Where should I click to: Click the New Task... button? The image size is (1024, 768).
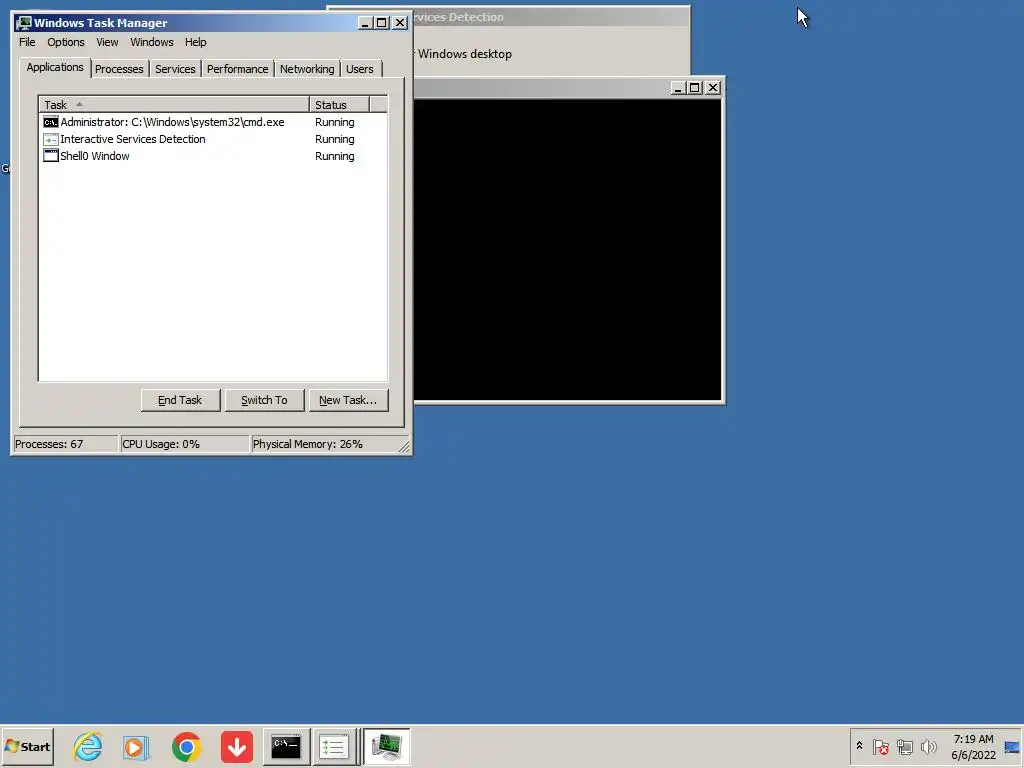pyautogui.click(x=348, y=400)
